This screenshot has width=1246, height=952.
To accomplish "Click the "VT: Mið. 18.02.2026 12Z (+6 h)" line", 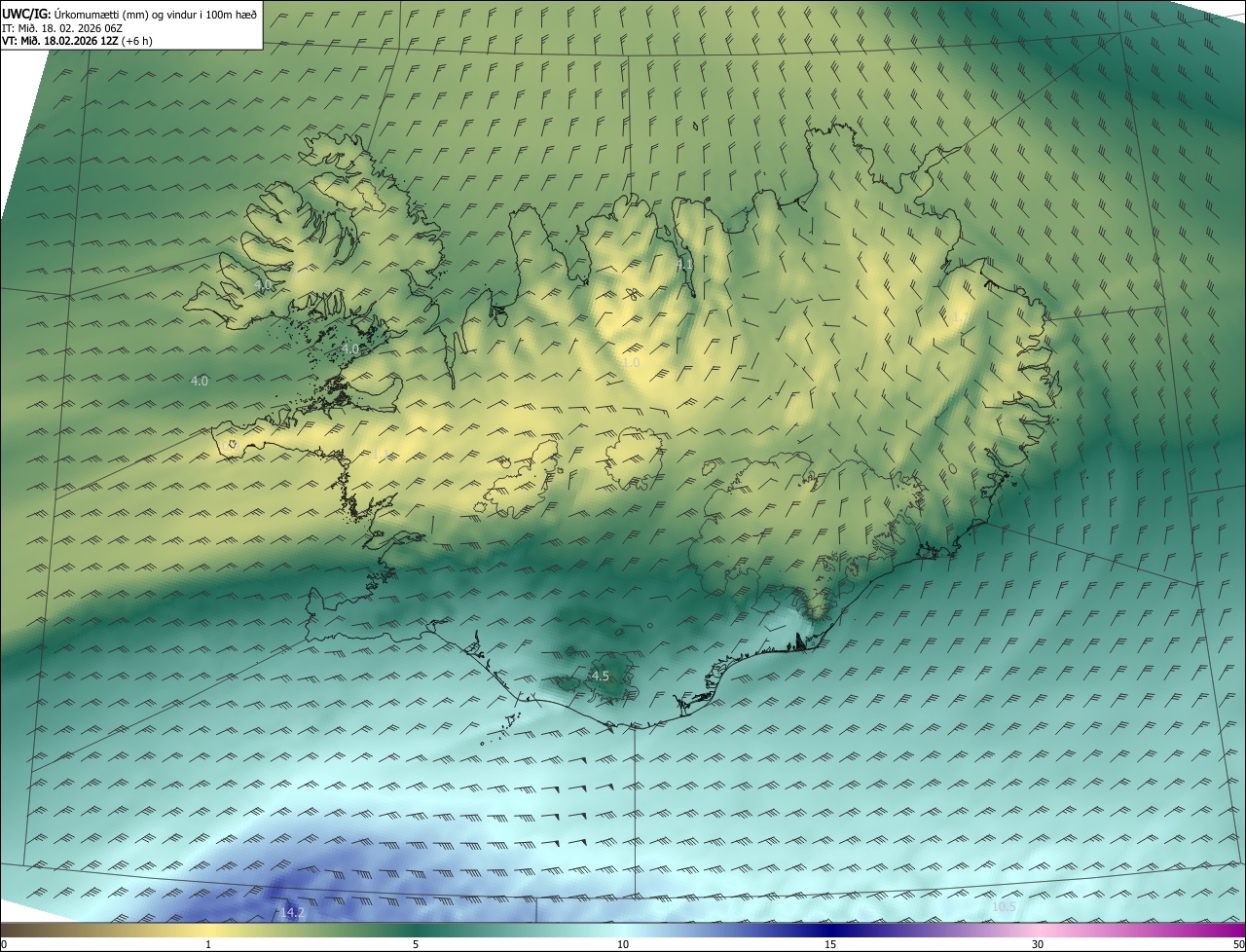I will pyautogui.click(x=77, y=41).
